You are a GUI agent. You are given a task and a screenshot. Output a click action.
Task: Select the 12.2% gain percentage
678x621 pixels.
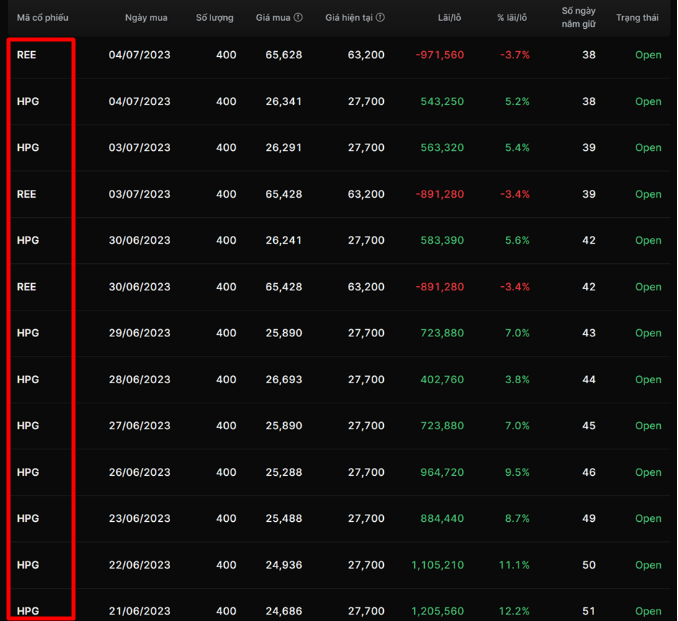[514, 611]
